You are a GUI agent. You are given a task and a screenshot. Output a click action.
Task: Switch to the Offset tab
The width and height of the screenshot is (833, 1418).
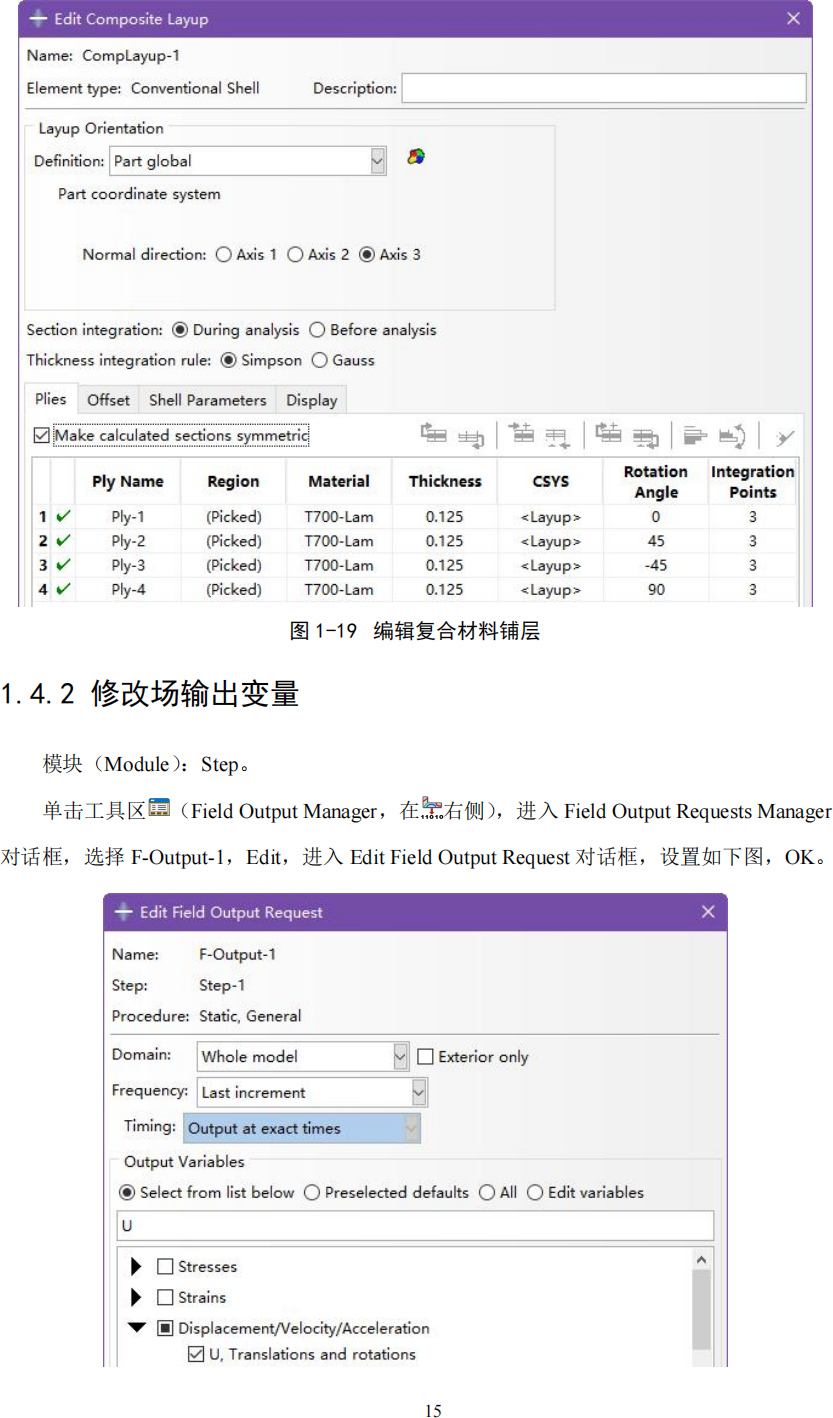tap(108, 400)
